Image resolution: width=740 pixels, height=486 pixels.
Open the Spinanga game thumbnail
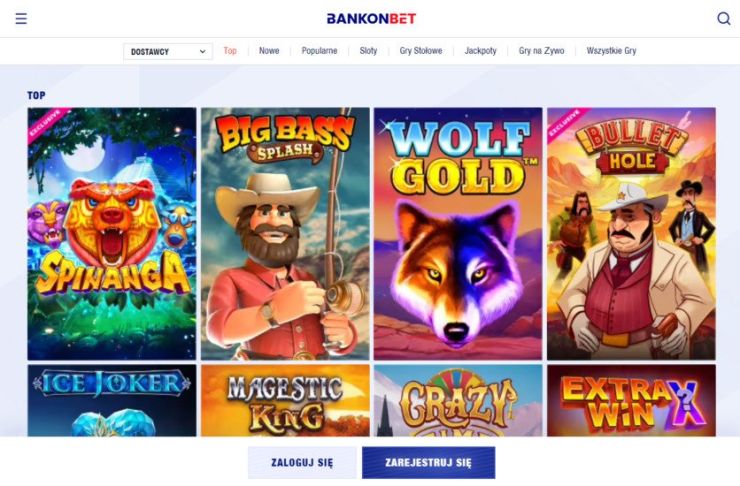point(112,234)
